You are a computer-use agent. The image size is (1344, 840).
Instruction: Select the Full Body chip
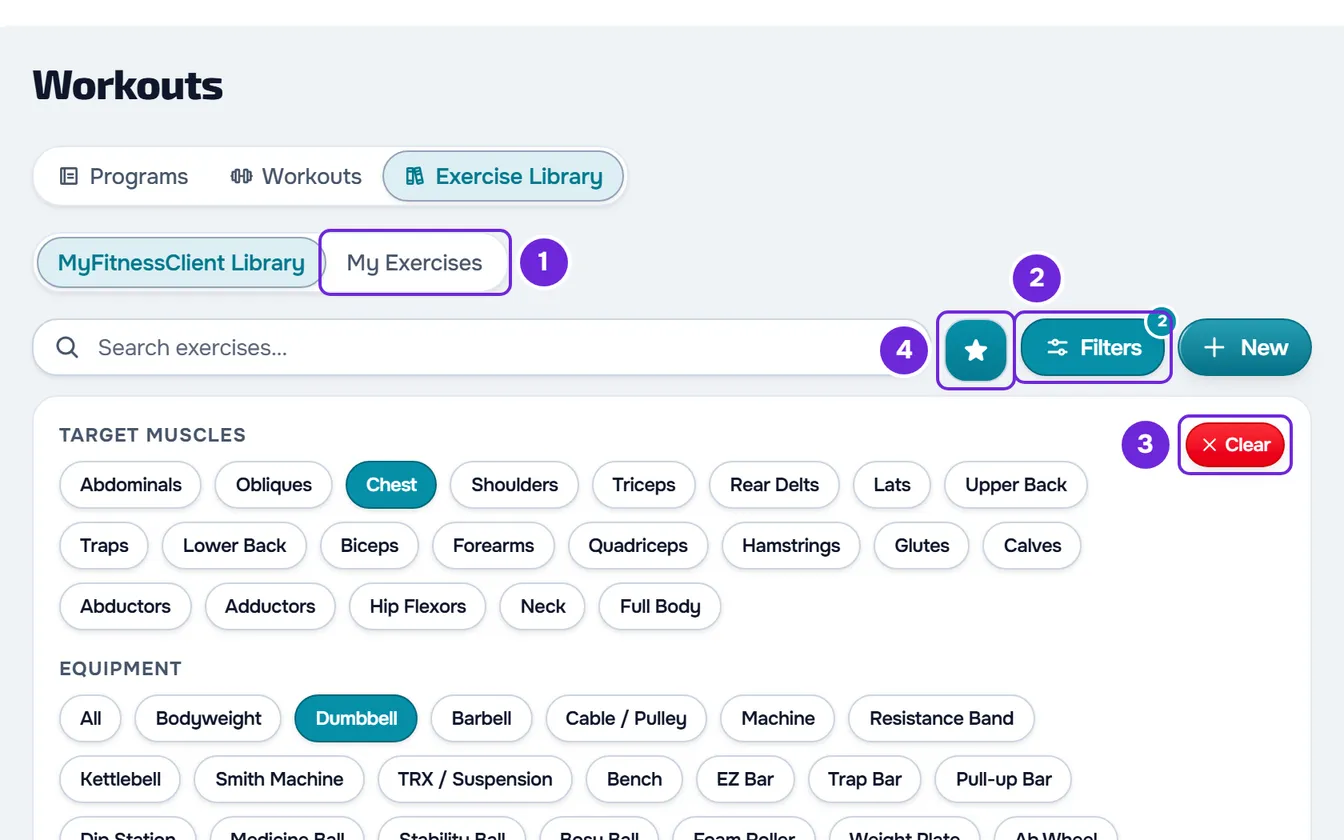(x=660, y=607)
